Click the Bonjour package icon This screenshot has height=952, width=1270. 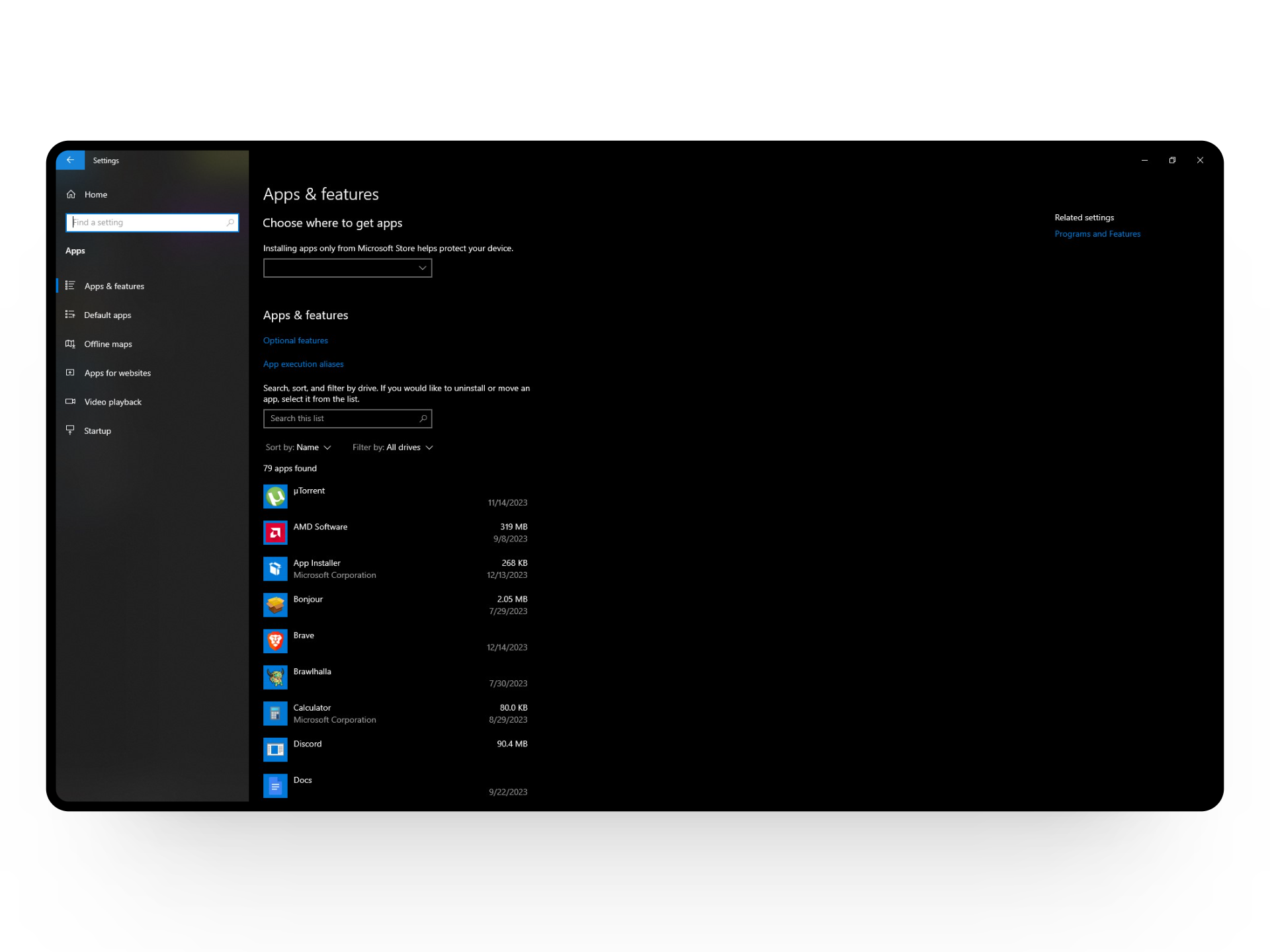coord(275,605)
